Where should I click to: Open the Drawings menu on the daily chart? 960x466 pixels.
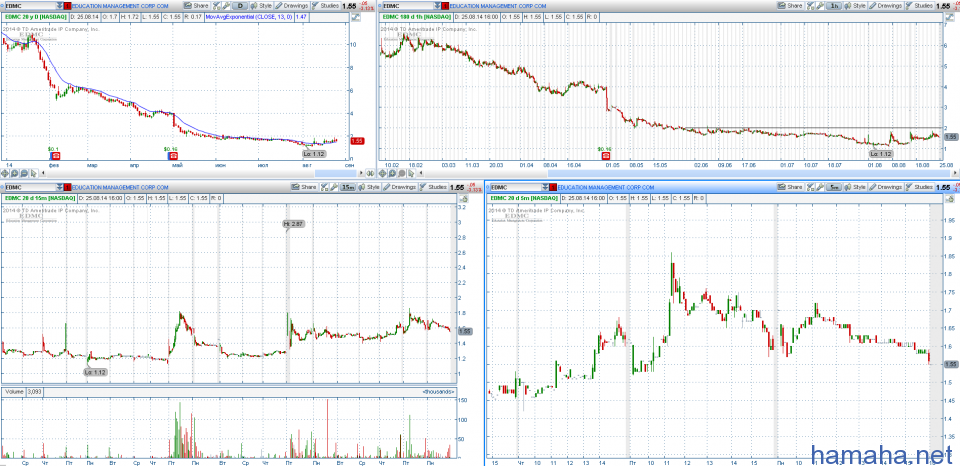292,6
